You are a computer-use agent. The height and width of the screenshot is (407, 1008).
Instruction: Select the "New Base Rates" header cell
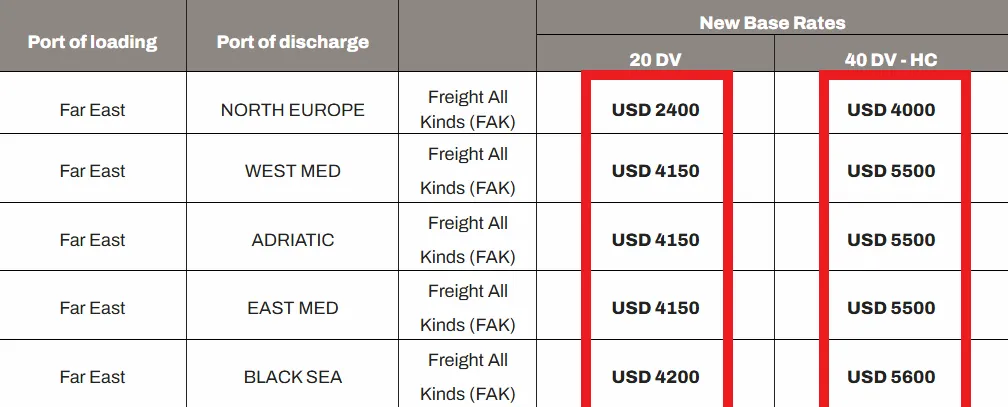[771, 22]
